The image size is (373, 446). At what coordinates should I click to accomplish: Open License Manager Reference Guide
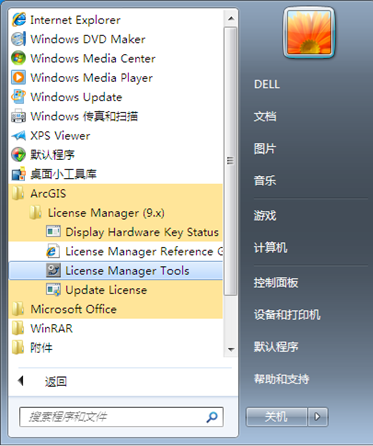115,251
